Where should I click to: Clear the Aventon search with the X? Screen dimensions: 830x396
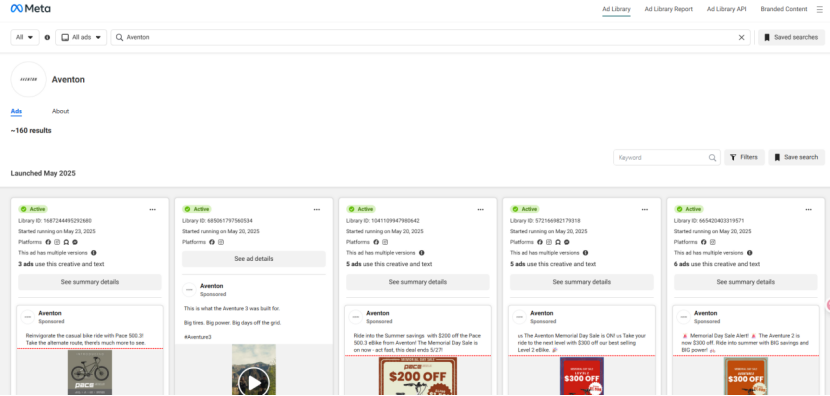coord(741,38)
